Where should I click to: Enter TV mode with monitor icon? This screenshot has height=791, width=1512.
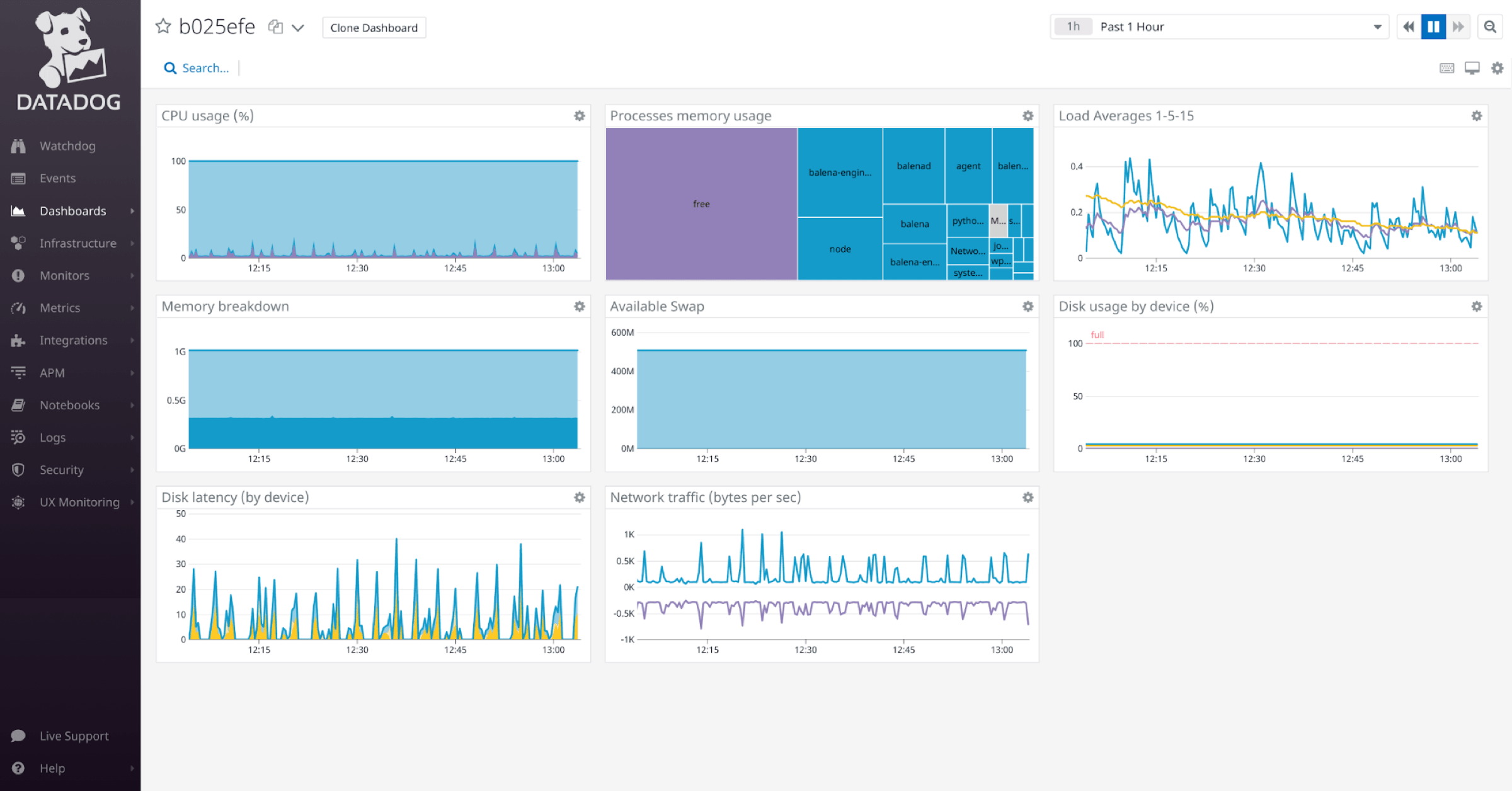(x=1472, y=68)
